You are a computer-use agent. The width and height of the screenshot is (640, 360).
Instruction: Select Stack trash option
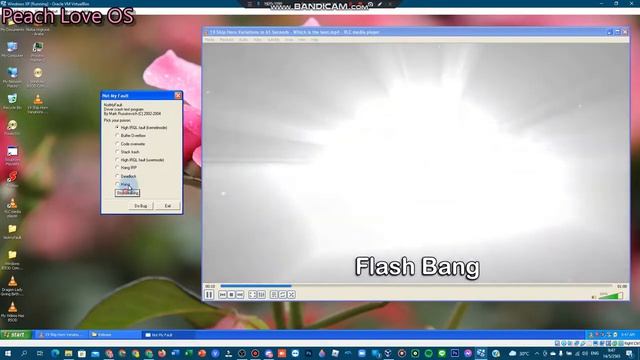[x=127, y=152]
